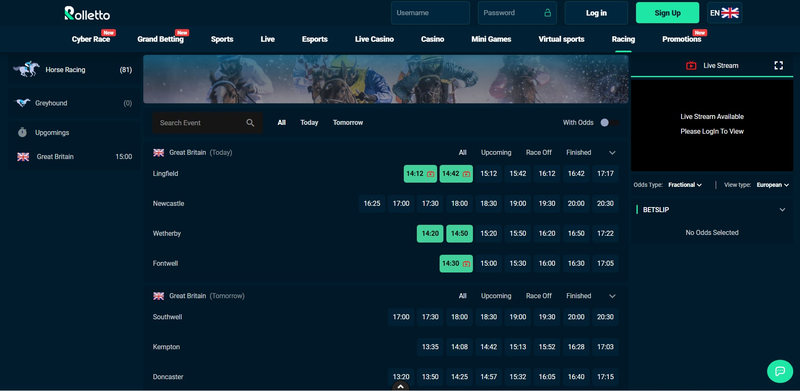Open the Cyber Race menu
The width and height of the screenshot is (800, 391).
[x=91, y=39]
